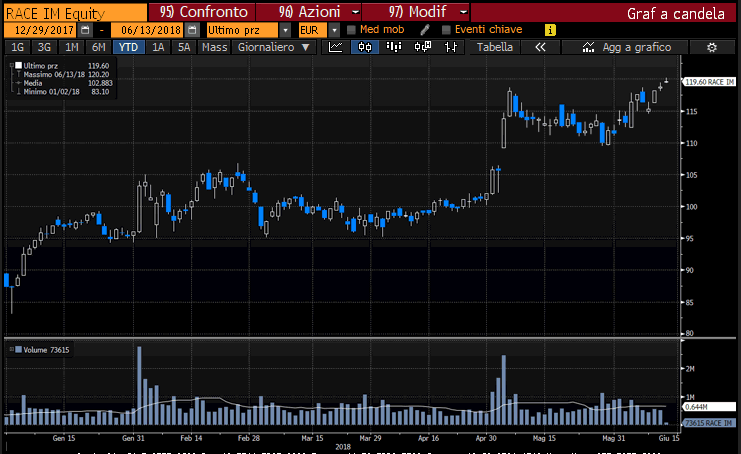Select the bar chart style icon
Screen dimensions: 741x454
click(394, 47)
